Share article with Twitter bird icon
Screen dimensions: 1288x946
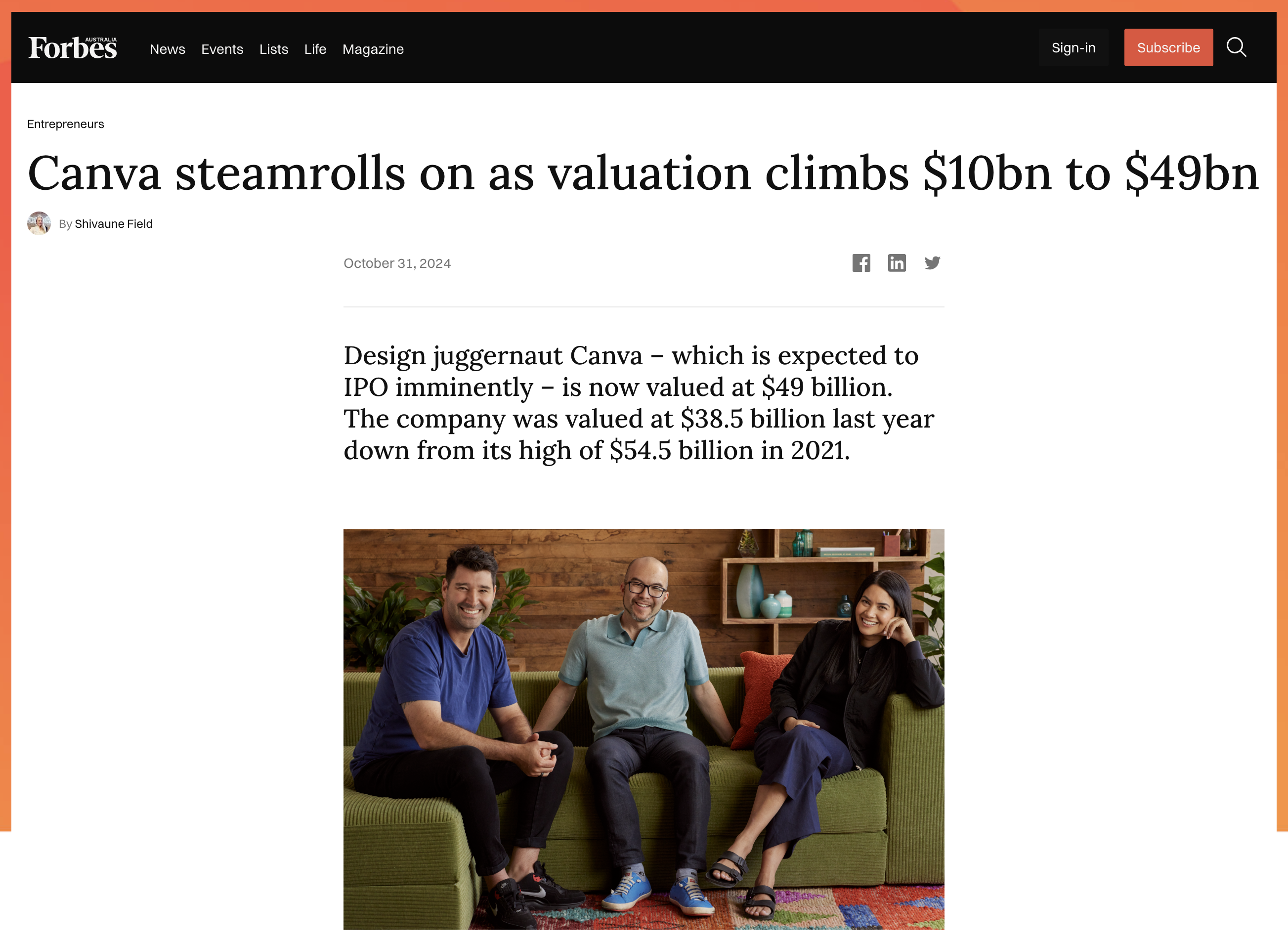tap(932, 263)
